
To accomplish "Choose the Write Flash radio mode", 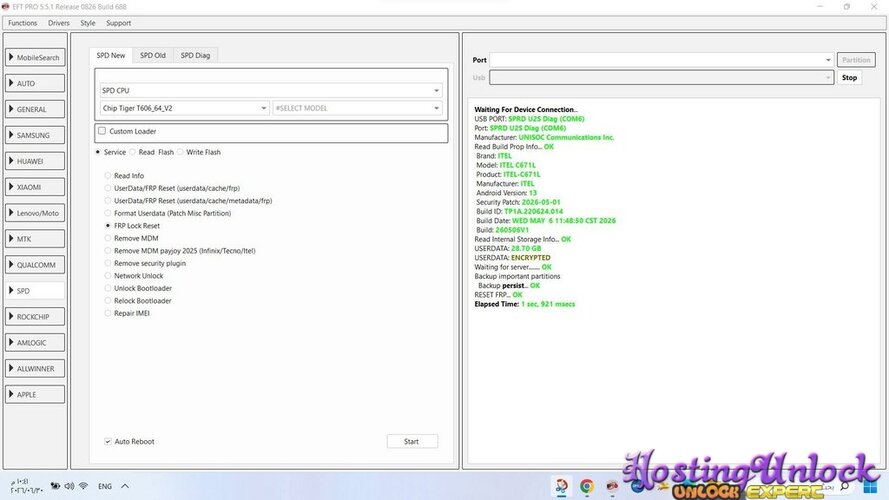I will point(180,152).
